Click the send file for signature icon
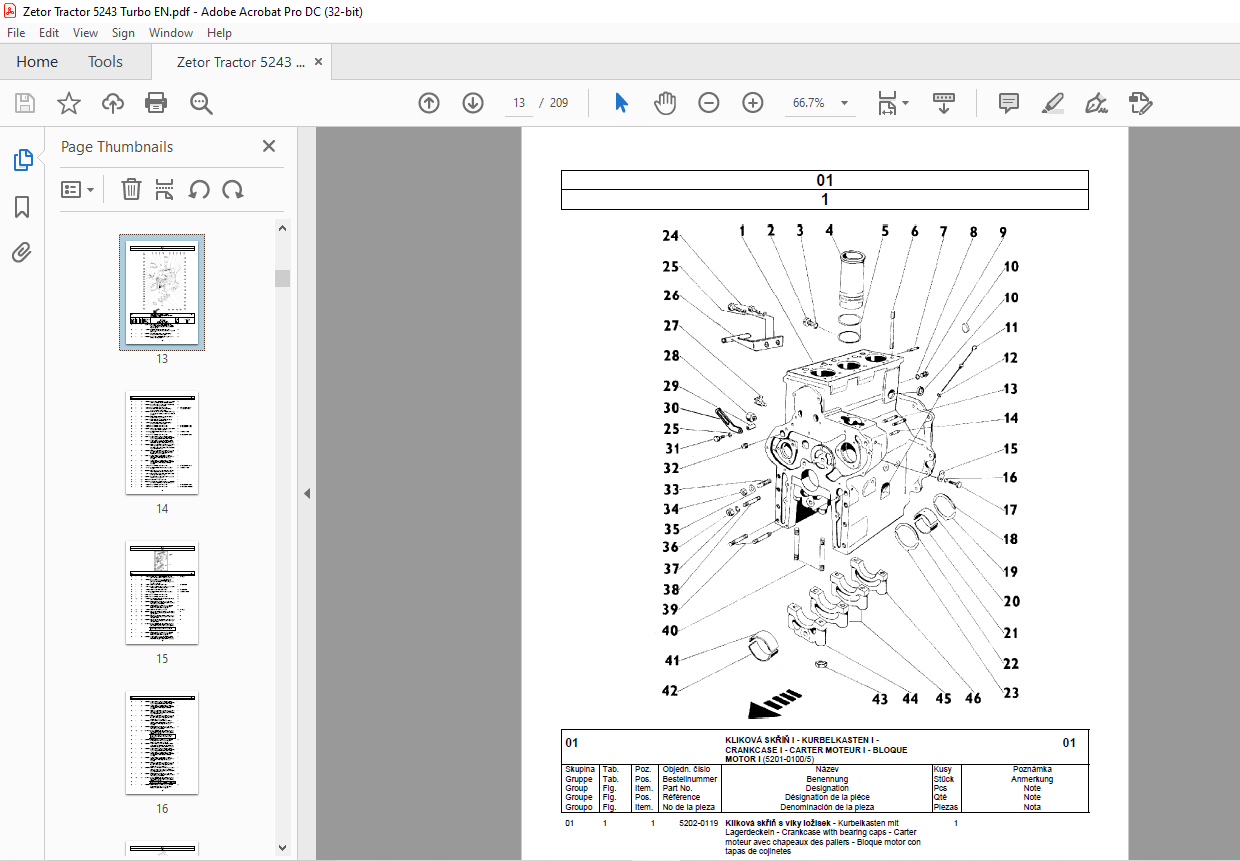Screen dimensions: 1240x861 [1140, 103]
